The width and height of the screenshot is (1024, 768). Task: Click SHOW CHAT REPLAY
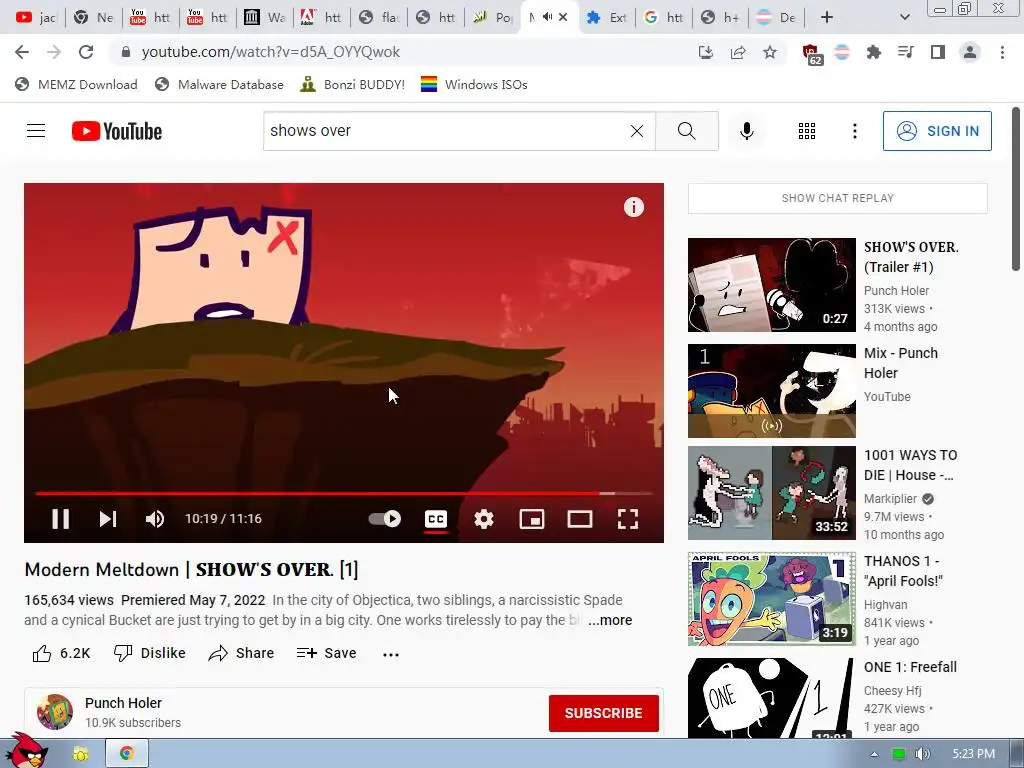tap(837, 198)
